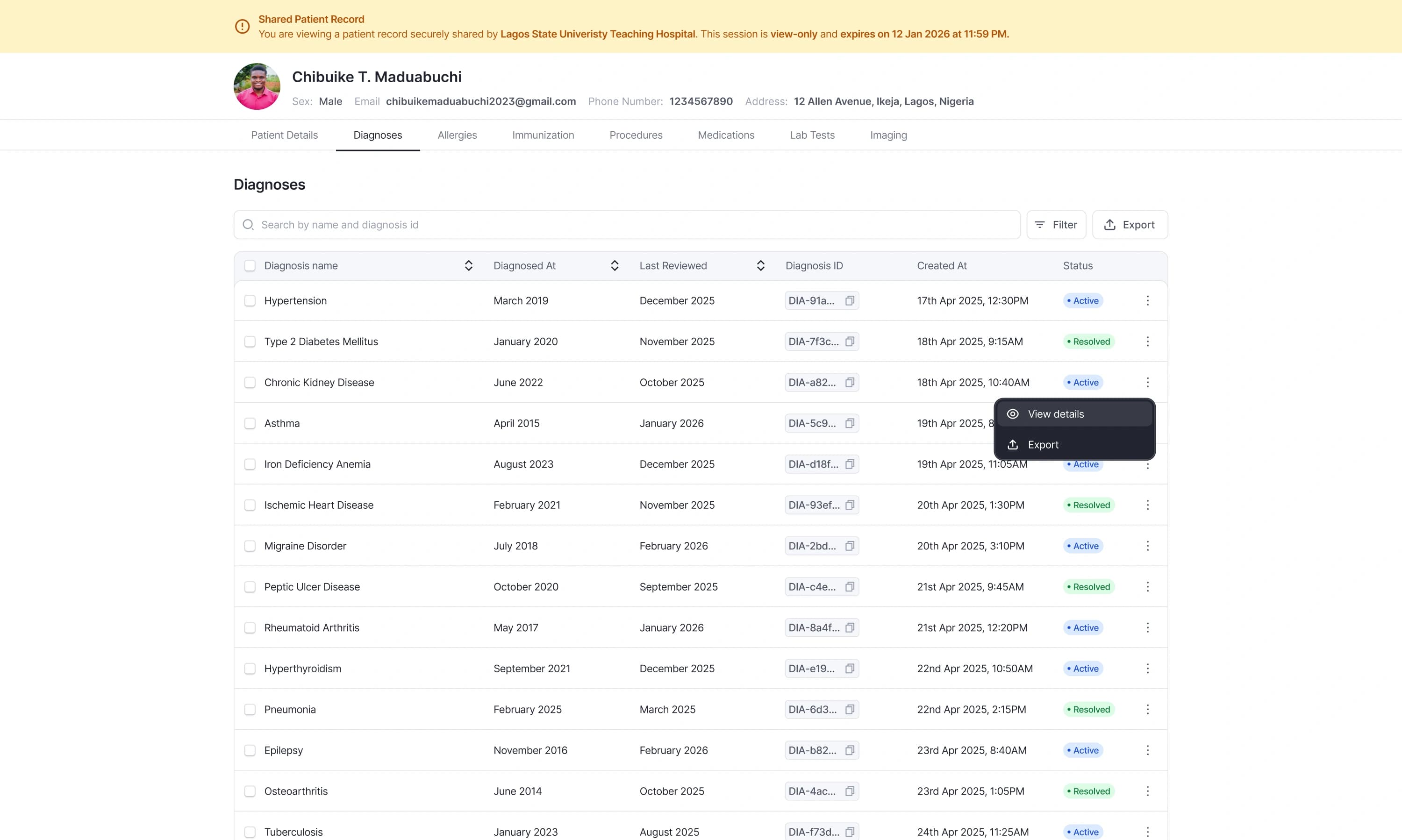Open row options for Peptic Ulcer Disease
This screenshot has width=1402, height=840.
1147,587
